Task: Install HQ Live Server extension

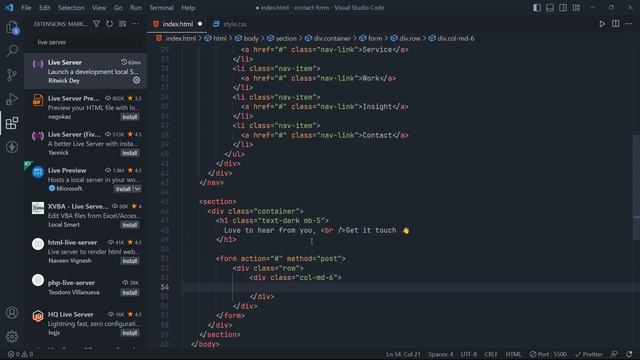Action: click(130, 333)
